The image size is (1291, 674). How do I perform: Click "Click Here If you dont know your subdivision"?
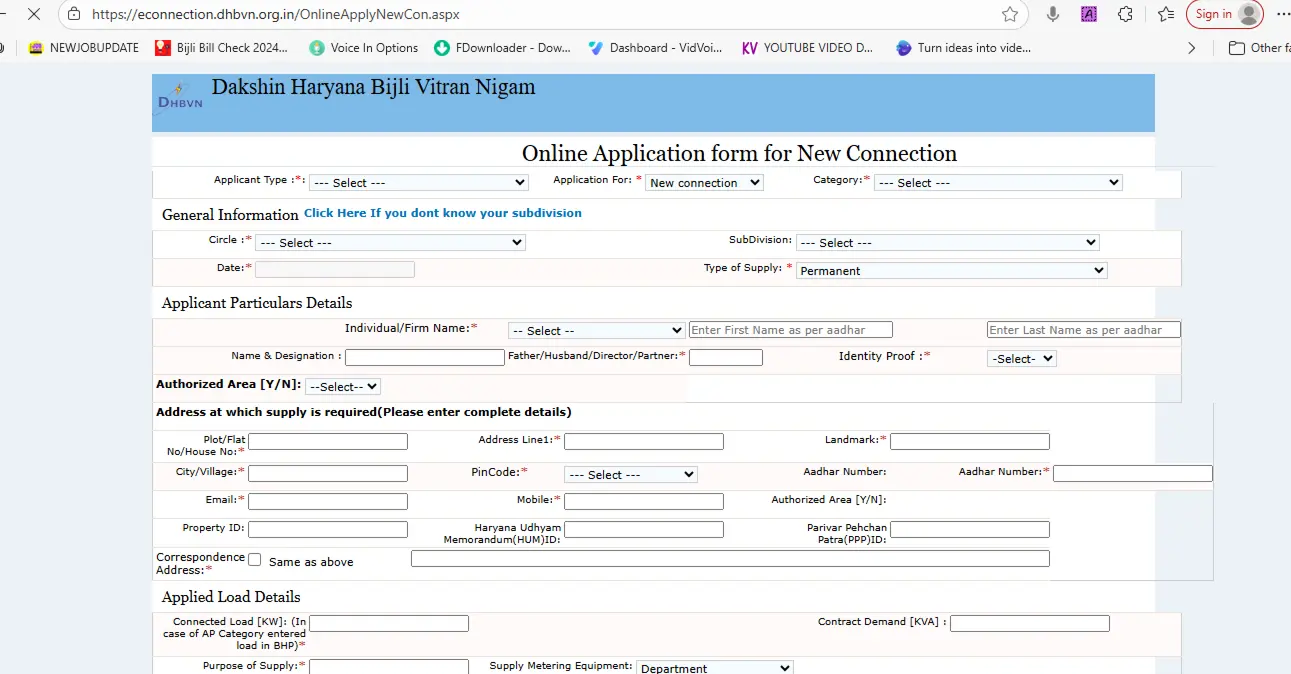[x=443, y=213]
